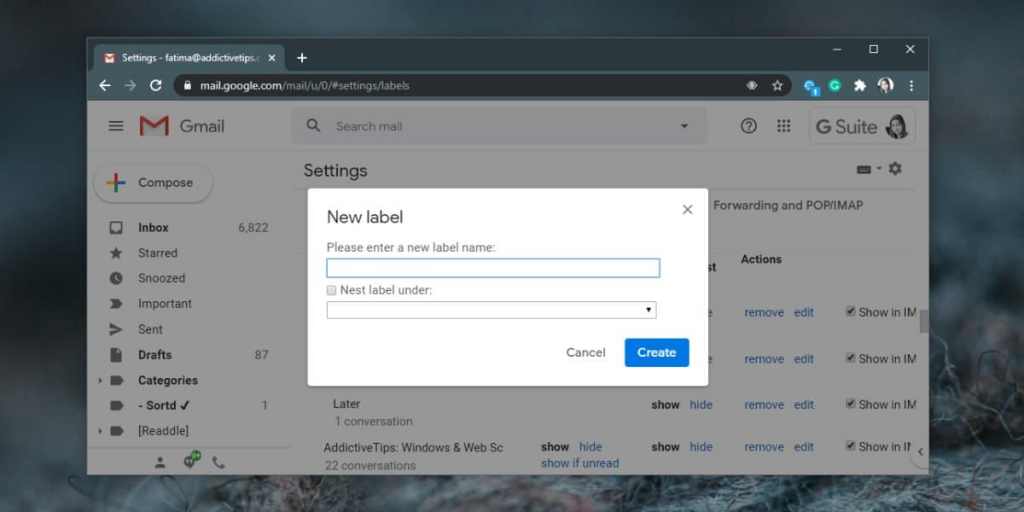Click the Gmail hamburger main menu icon

point(116,126)
